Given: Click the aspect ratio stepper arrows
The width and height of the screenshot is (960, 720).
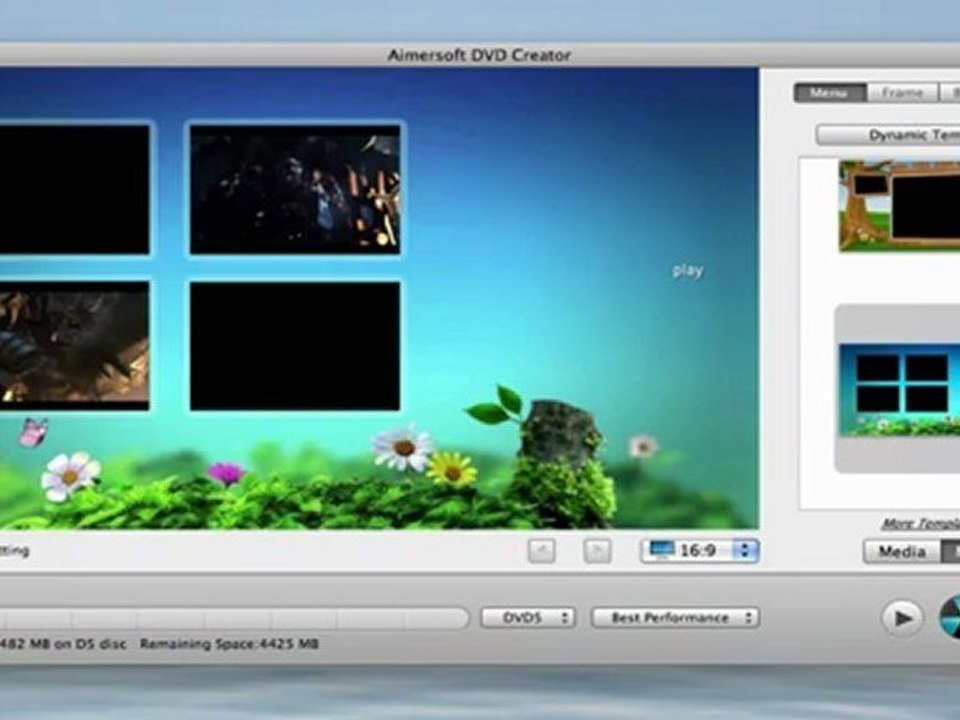Looking at the screenshot, I should [x=745, y=550].
